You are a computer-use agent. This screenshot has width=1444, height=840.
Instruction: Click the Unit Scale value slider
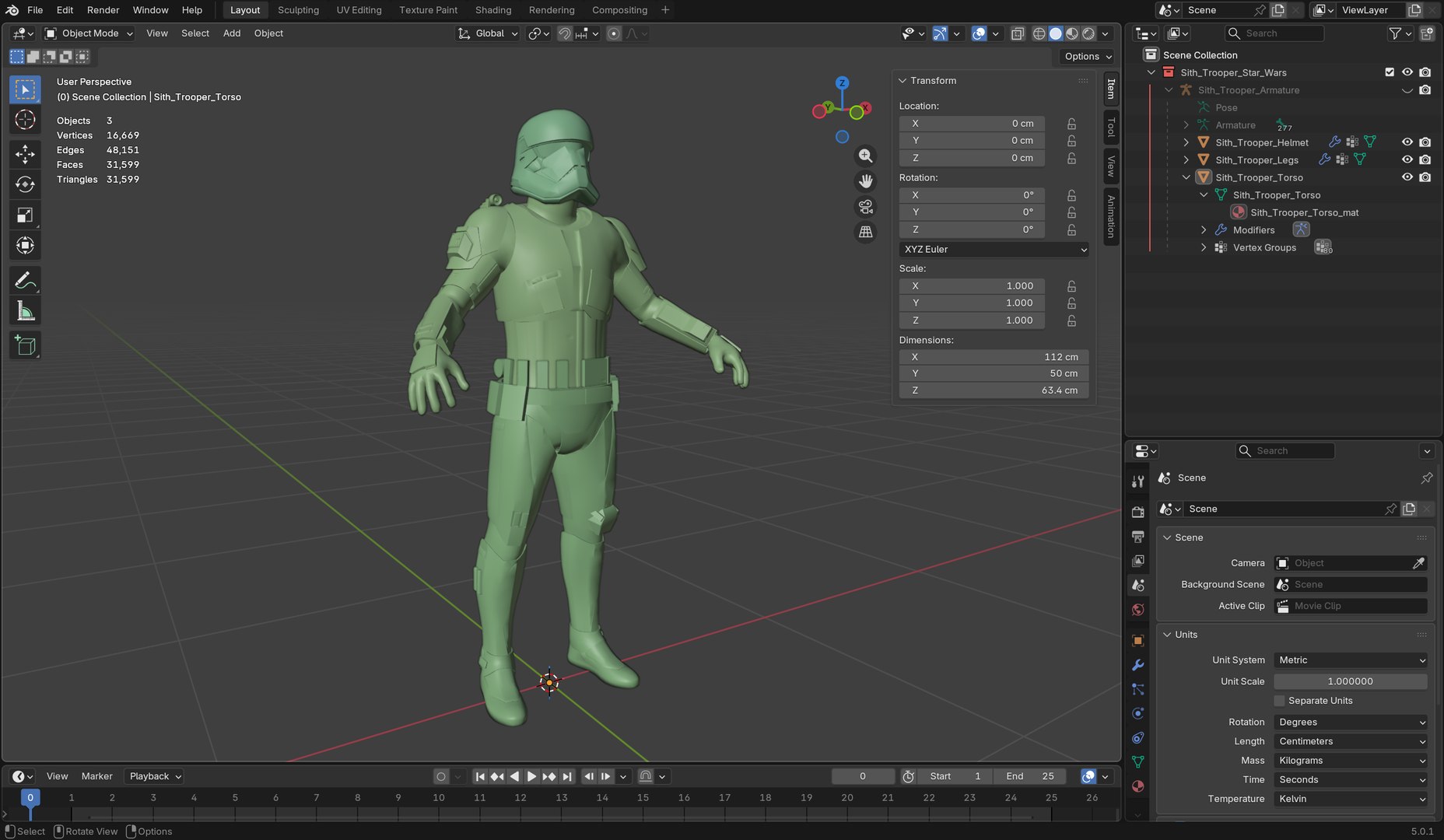(x=1350, y=681)
